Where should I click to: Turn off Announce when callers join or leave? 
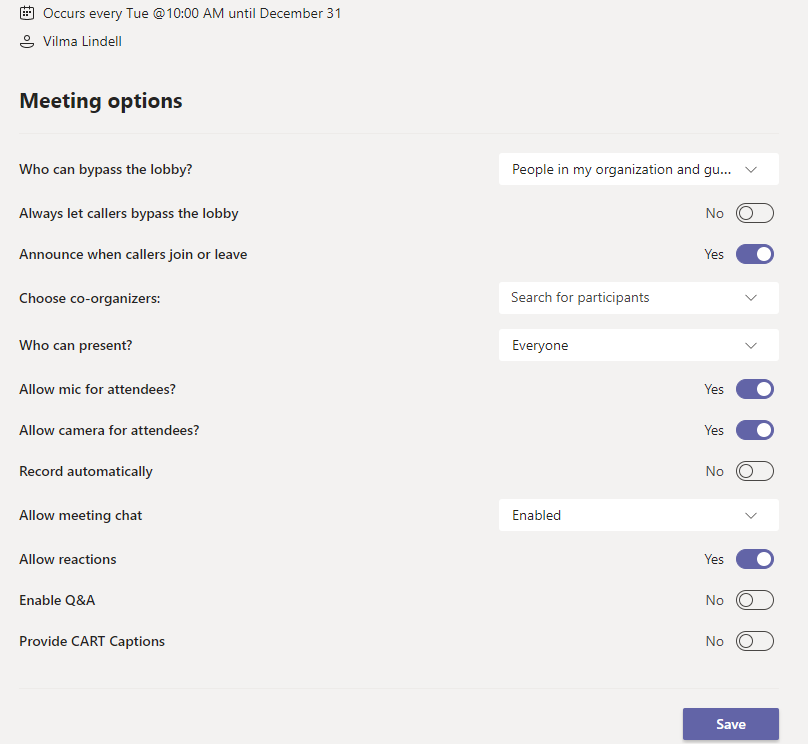pos(754,254)
